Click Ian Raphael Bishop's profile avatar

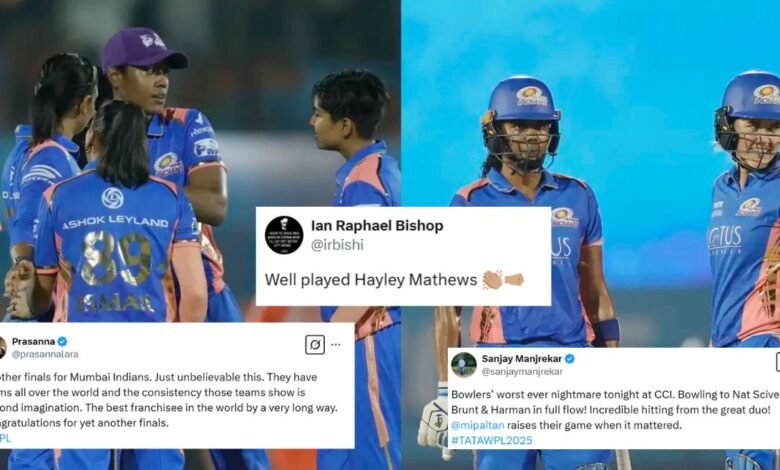[x=284, y=235]
